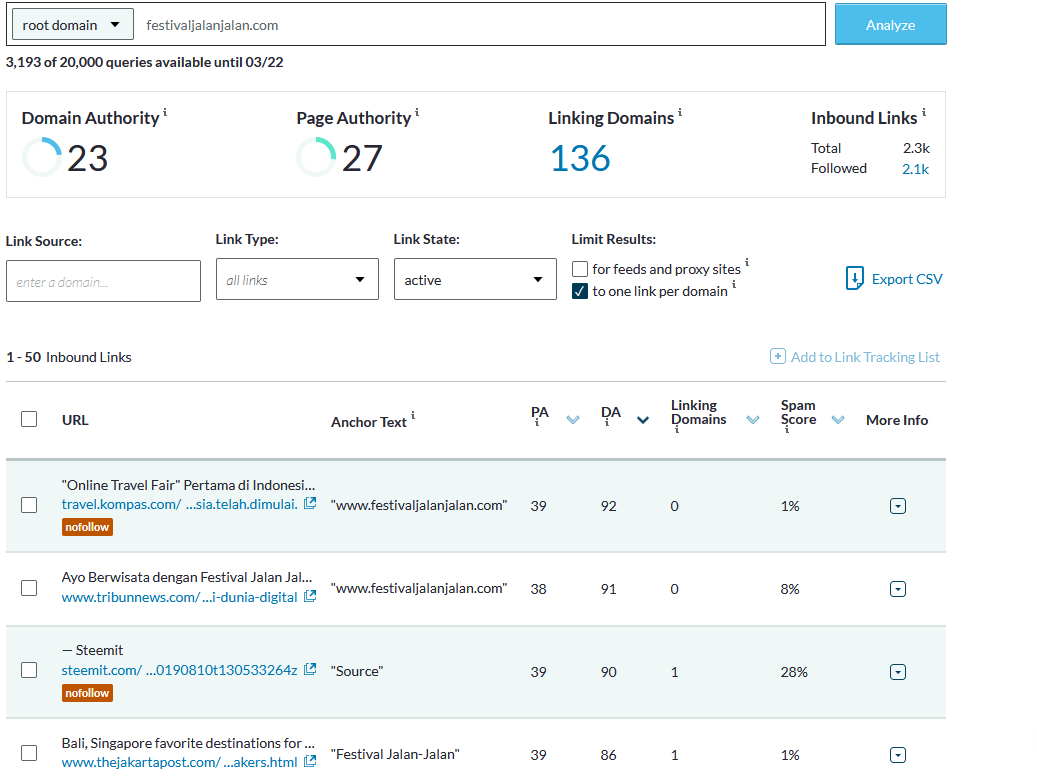
Task: Click title "Online Travel Fair" Pertama di Indonesi...
Action: coord(188,485)
